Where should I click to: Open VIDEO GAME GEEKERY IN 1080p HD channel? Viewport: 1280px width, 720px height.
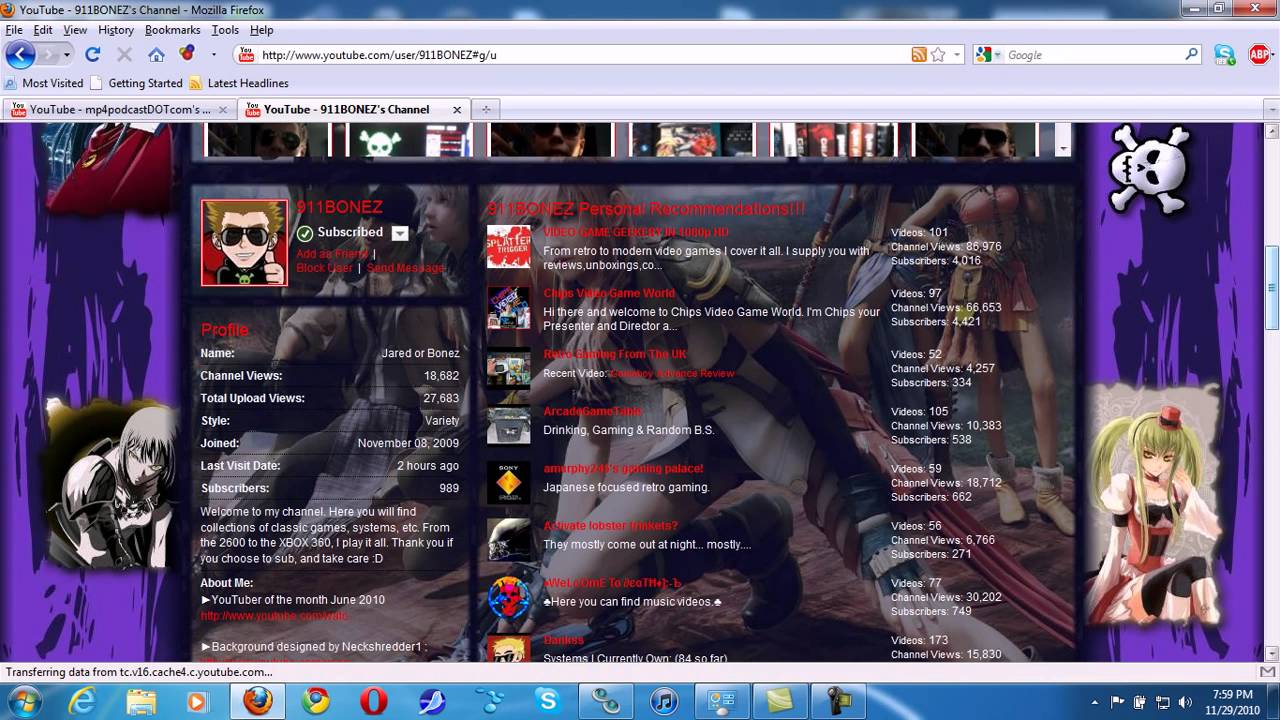point(636,232)
